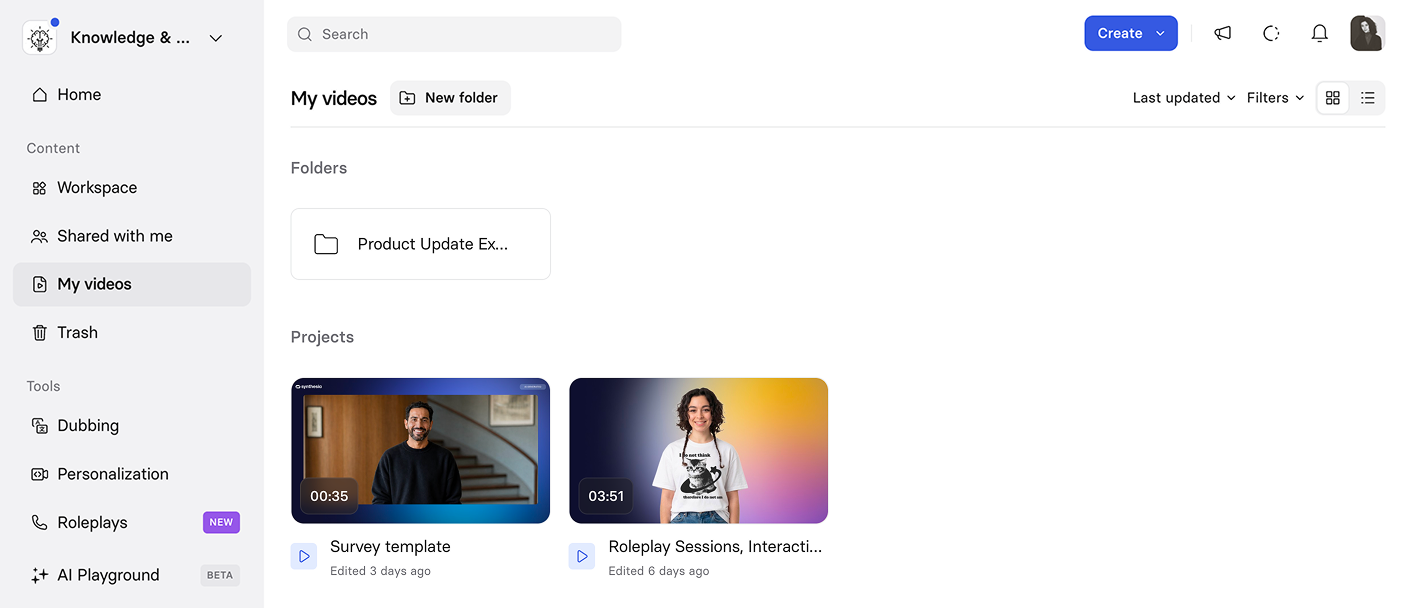This screenshot has width=1411, height=608.
Task: Click the My videos file icon
Action: (x=40, y=284)
